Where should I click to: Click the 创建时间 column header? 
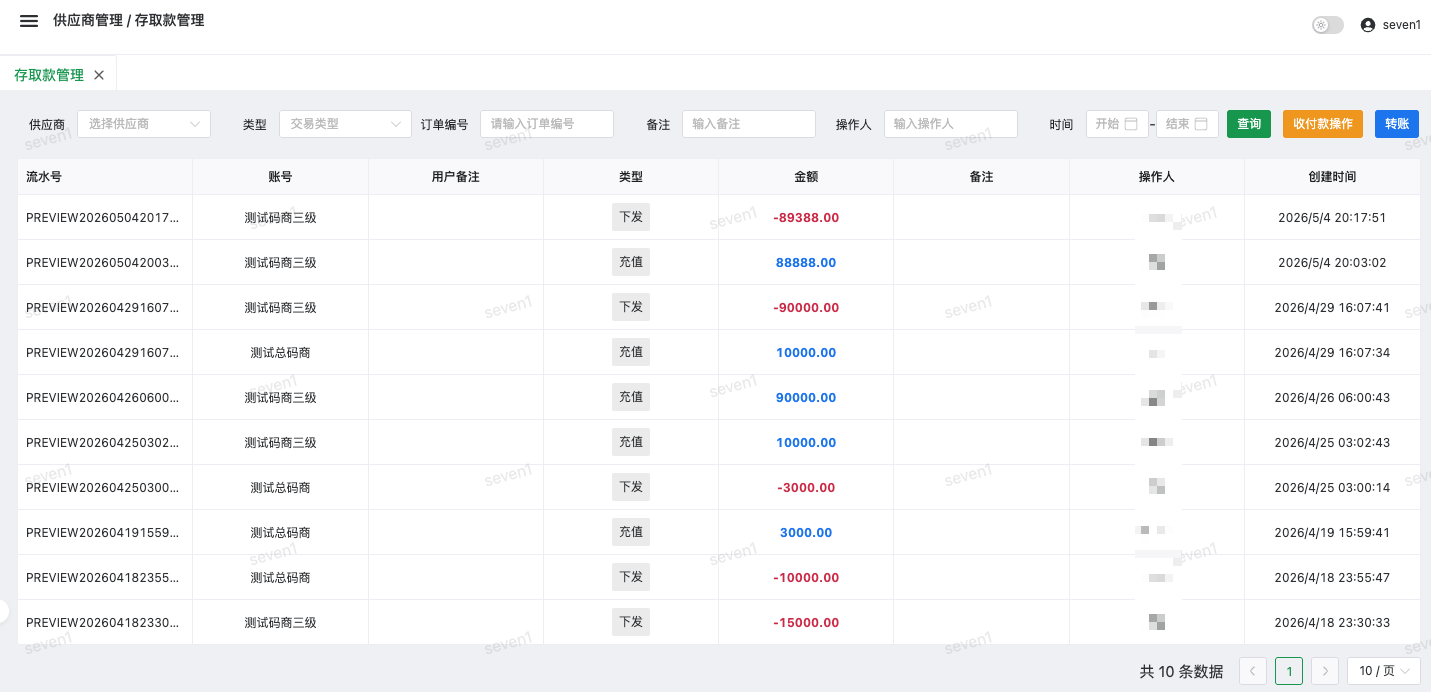coord(1332,177)
